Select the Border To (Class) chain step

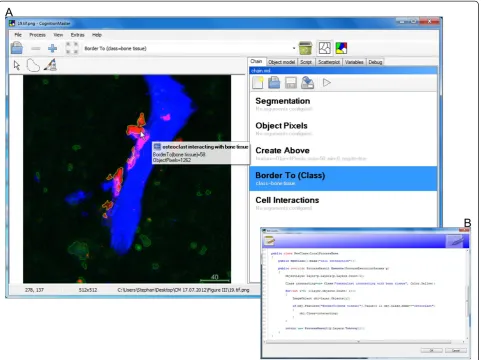tap(343, 178)
